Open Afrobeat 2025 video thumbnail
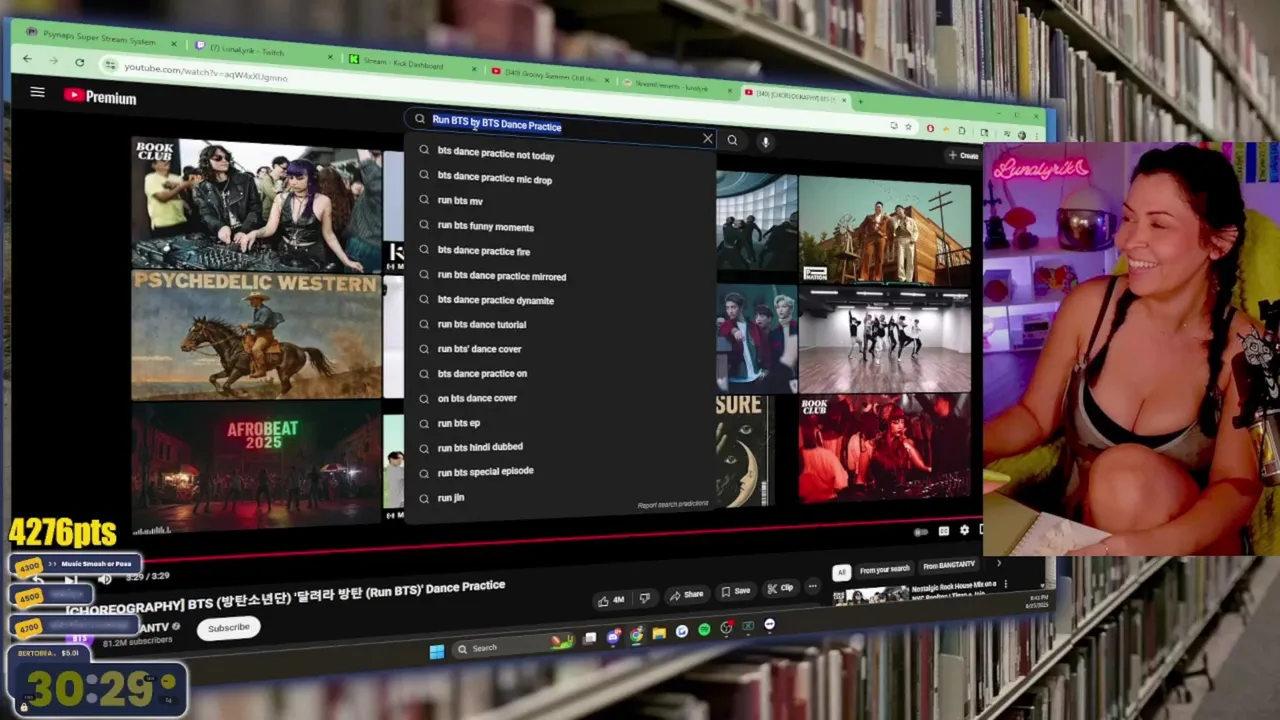The height and width of the screenshot is (720, 1280). 257,467
